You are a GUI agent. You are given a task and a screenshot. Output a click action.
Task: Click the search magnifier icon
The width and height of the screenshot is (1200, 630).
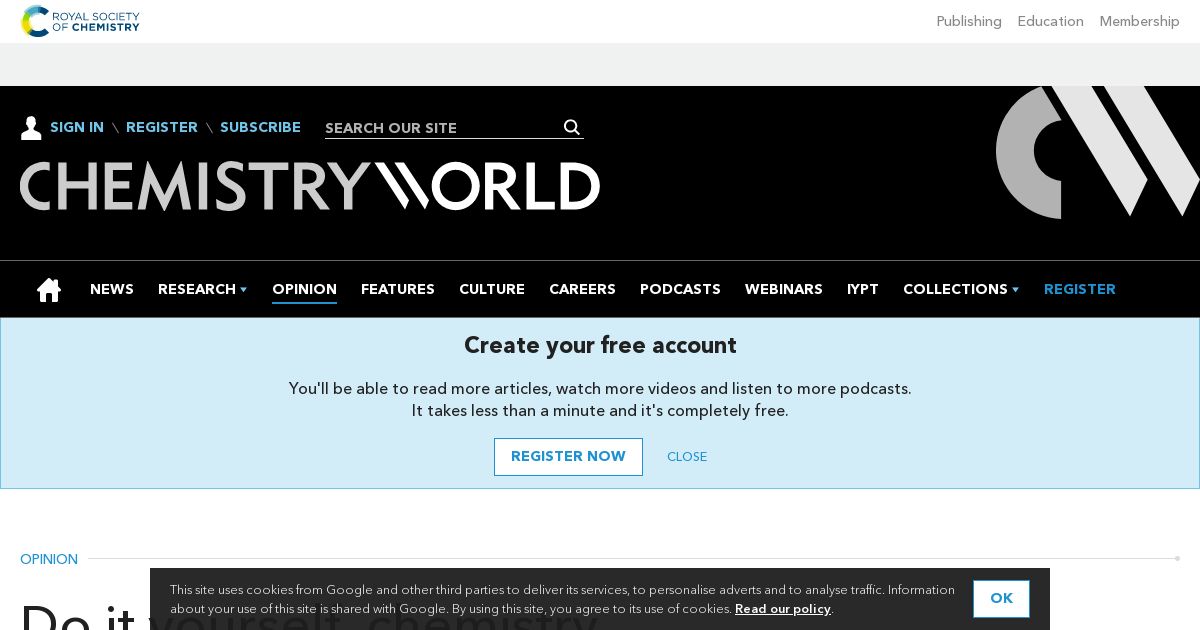(572, 127)
